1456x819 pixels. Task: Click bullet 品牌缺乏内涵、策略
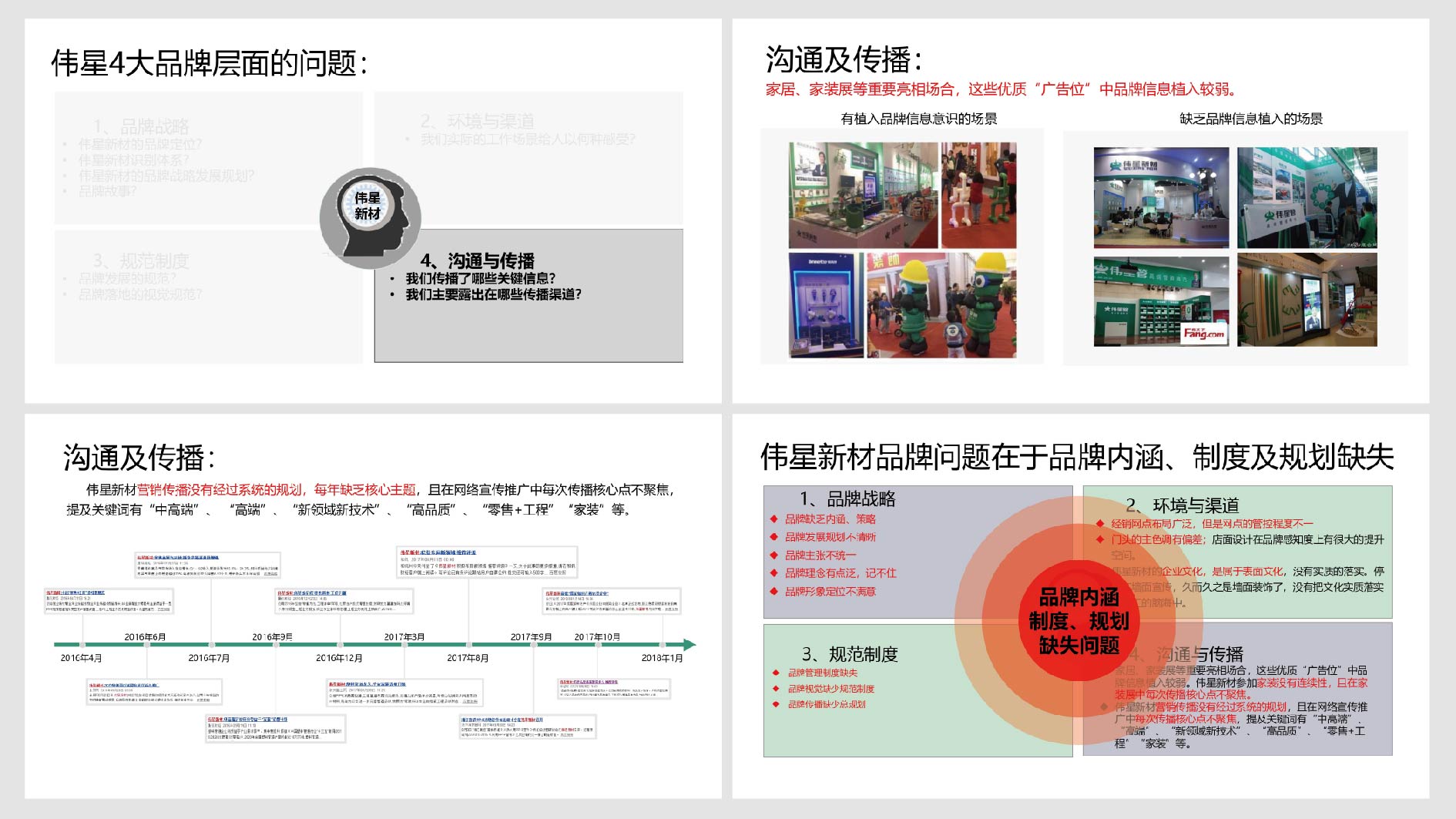click(830, 519)
